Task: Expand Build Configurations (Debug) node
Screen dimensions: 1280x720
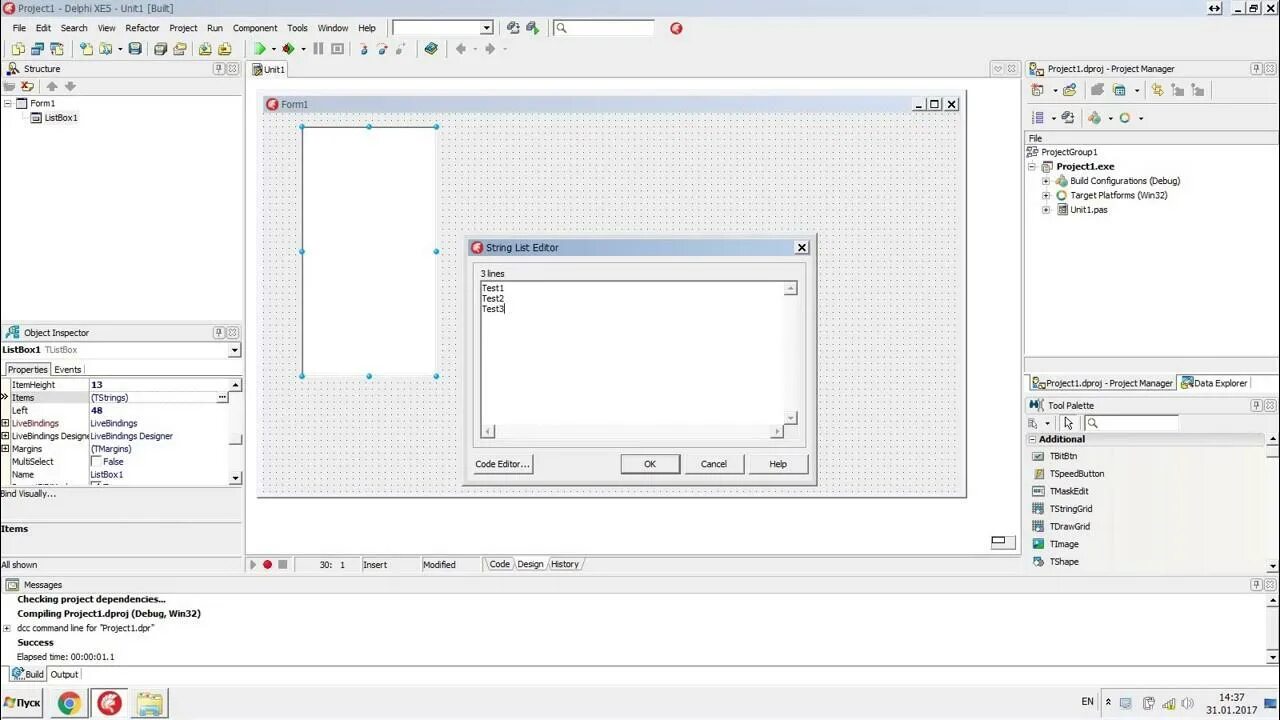Action: click(x=1046, y=181)
